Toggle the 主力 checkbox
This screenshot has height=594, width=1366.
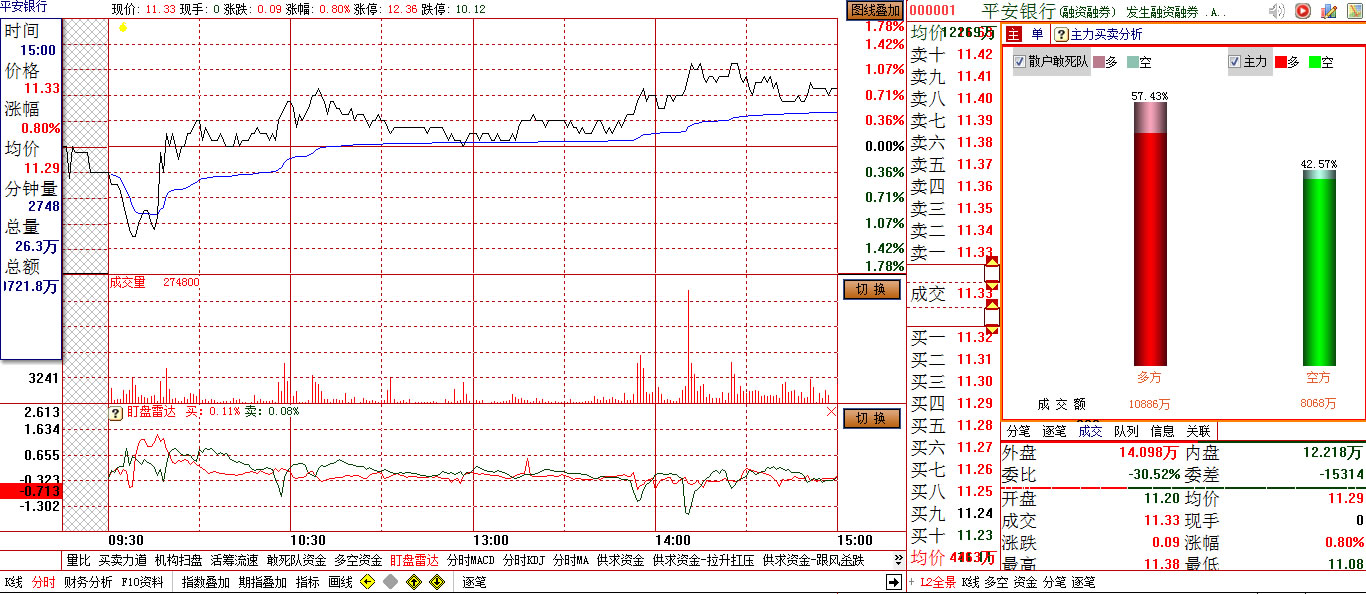tap(1234, 62)
